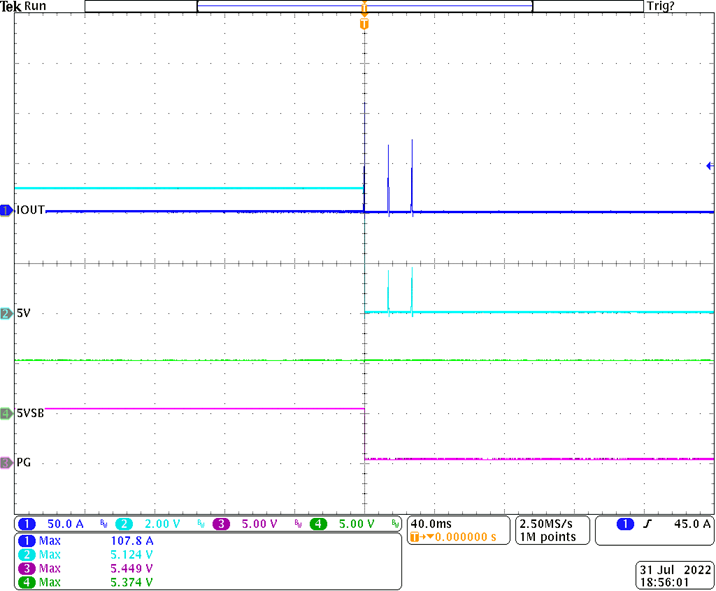This screenshot has height=591, width=716.
Task: Click the 50.0 A channel 1 scale value
Action: (66, 524)
